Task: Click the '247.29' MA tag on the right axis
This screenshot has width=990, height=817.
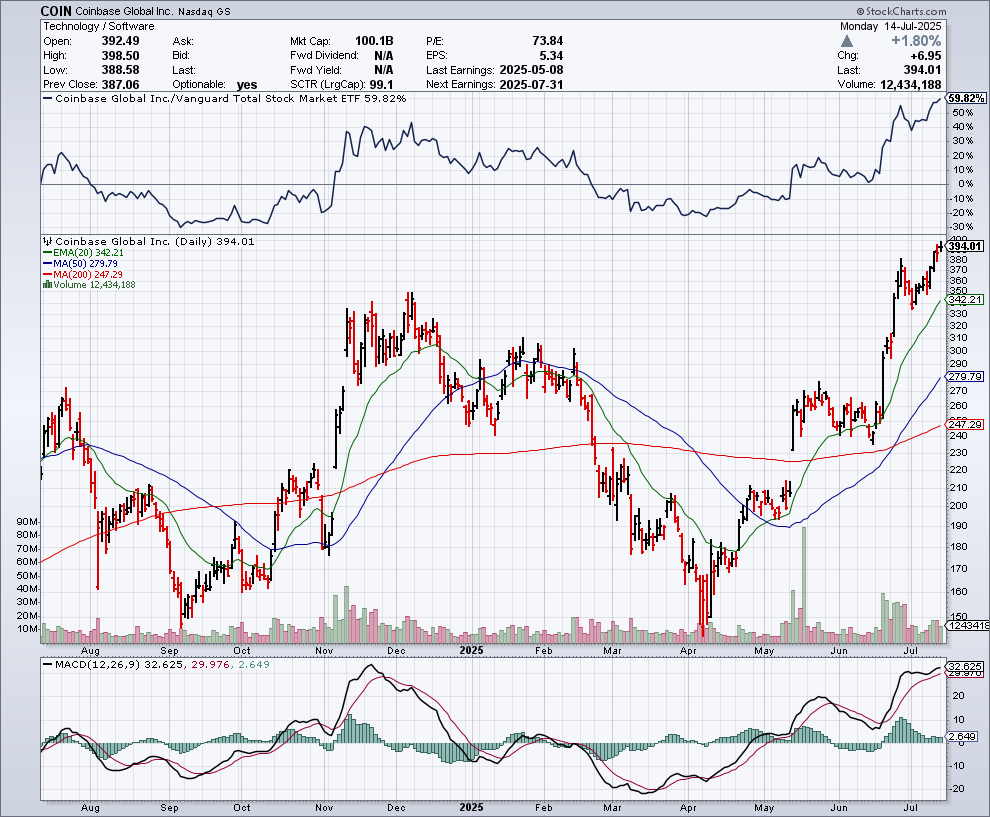Action: click(965, 424)
